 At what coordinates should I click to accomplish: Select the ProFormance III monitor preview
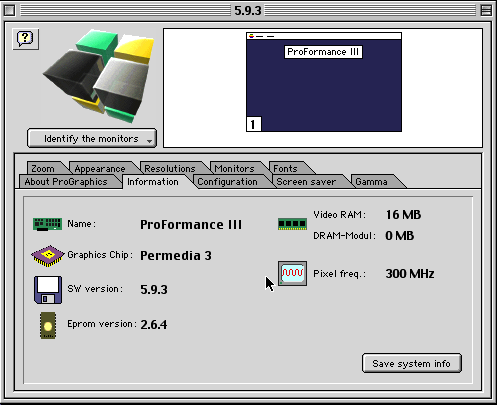click(324, 82)
